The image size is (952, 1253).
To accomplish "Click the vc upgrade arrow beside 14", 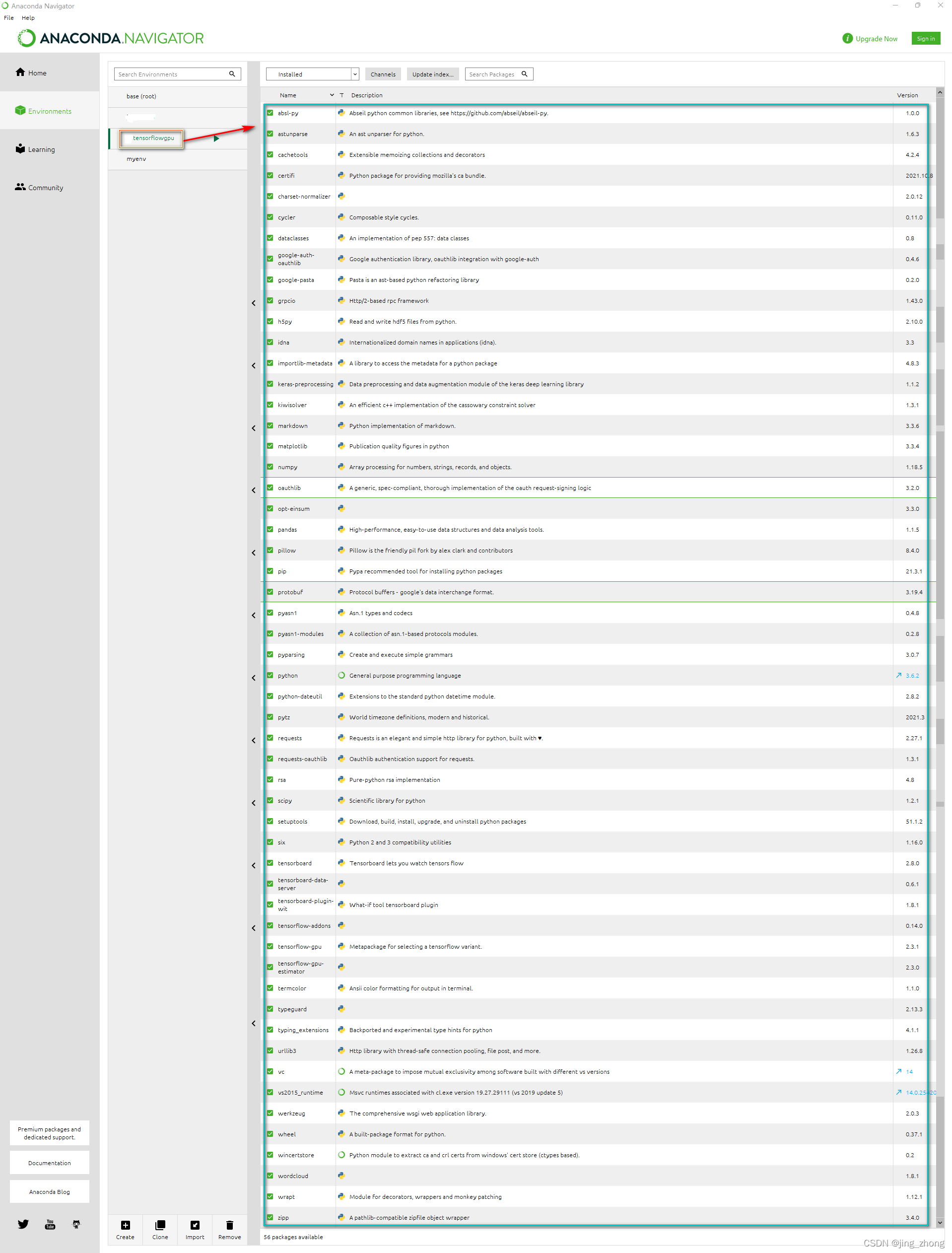I will point(898,1071).
